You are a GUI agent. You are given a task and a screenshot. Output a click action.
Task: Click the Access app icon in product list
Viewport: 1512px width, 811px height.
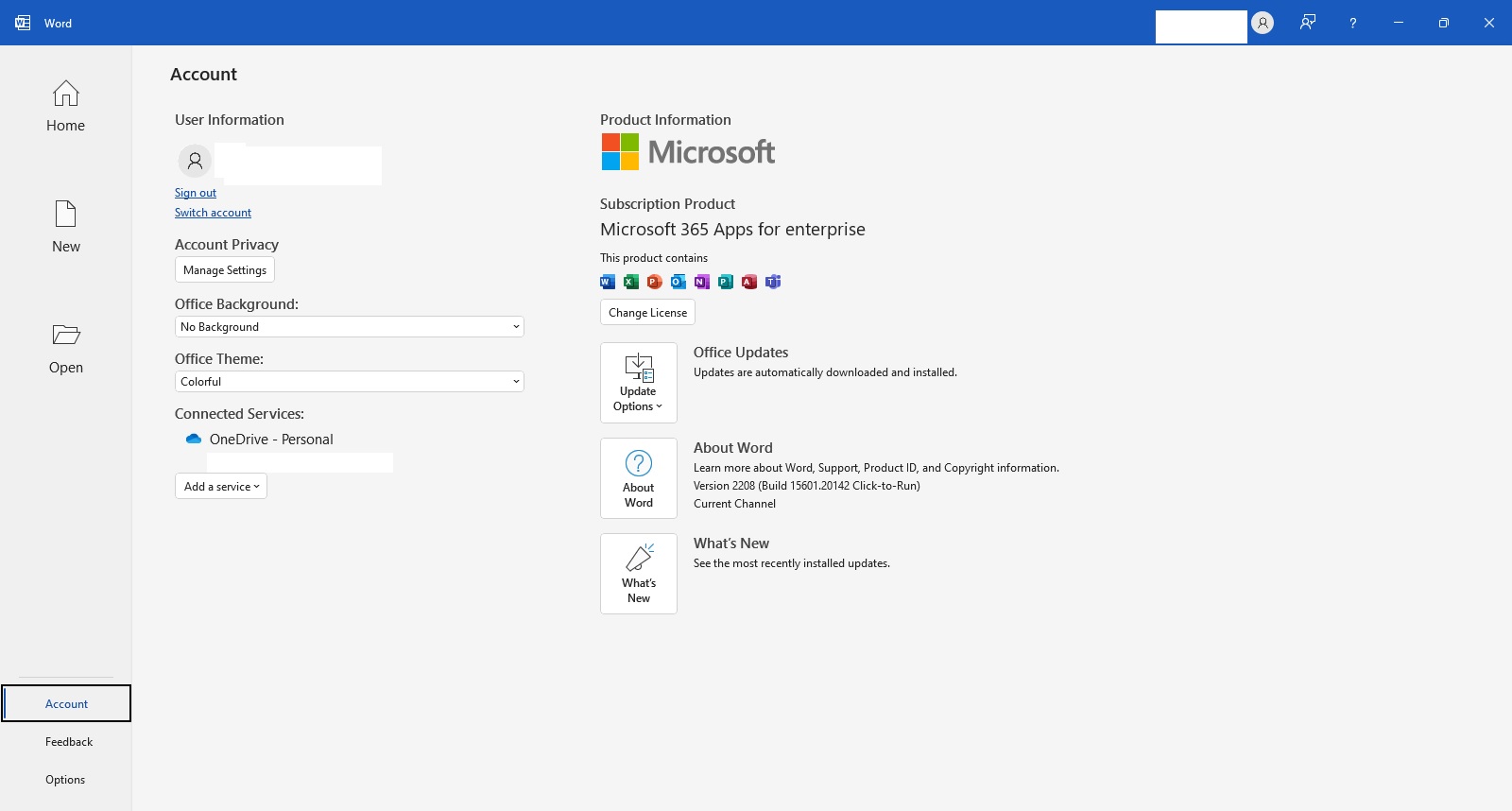(x=749, y=282)
